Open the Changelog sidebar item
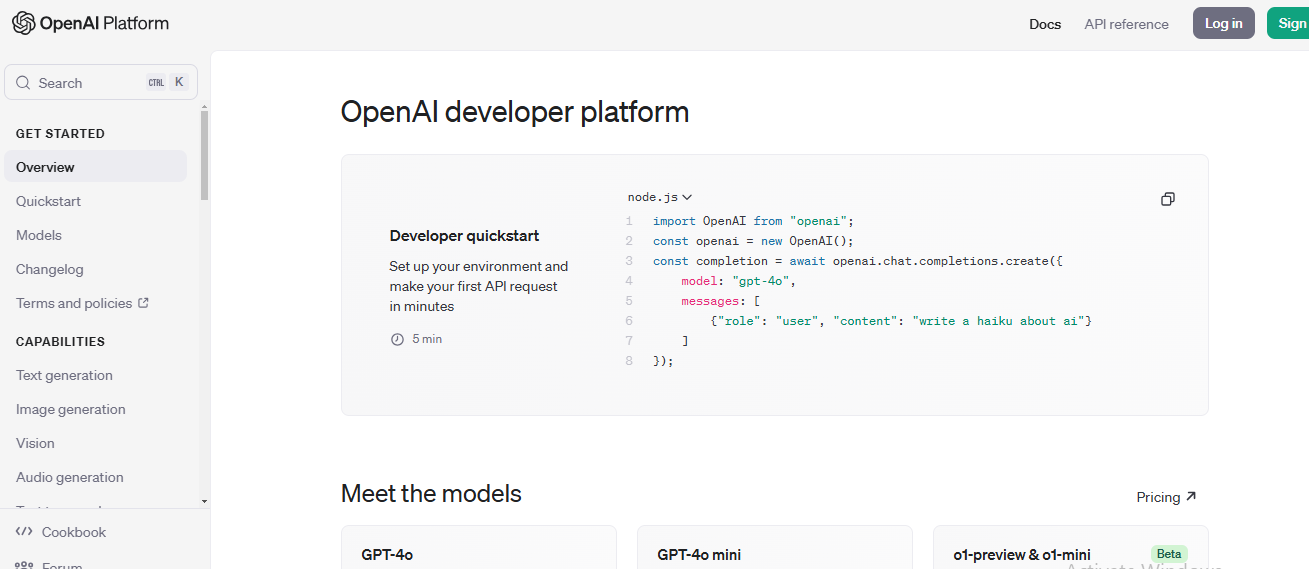The width and height of the screenshot is (1309, 569). [x=50, y=269]
